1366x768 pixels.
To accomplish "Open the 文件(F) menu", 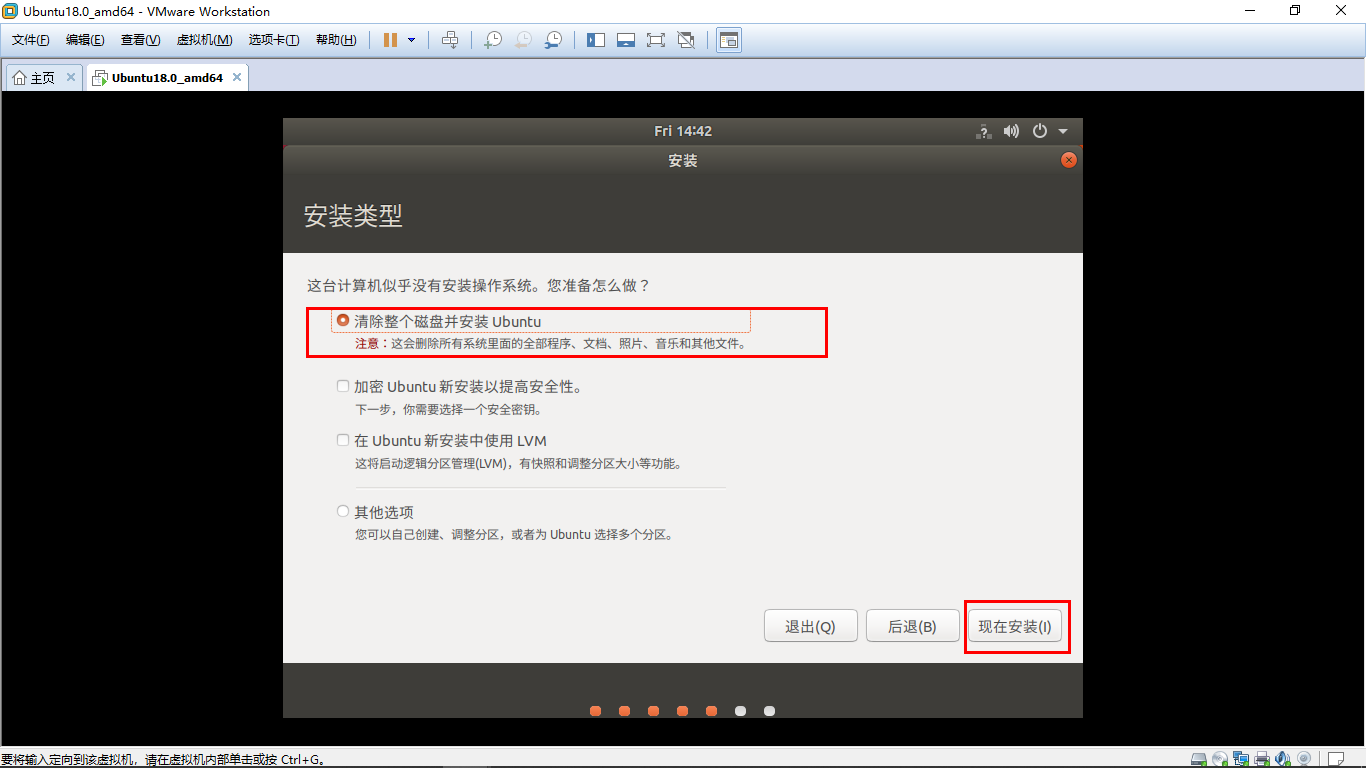I will tap(31, 40).
